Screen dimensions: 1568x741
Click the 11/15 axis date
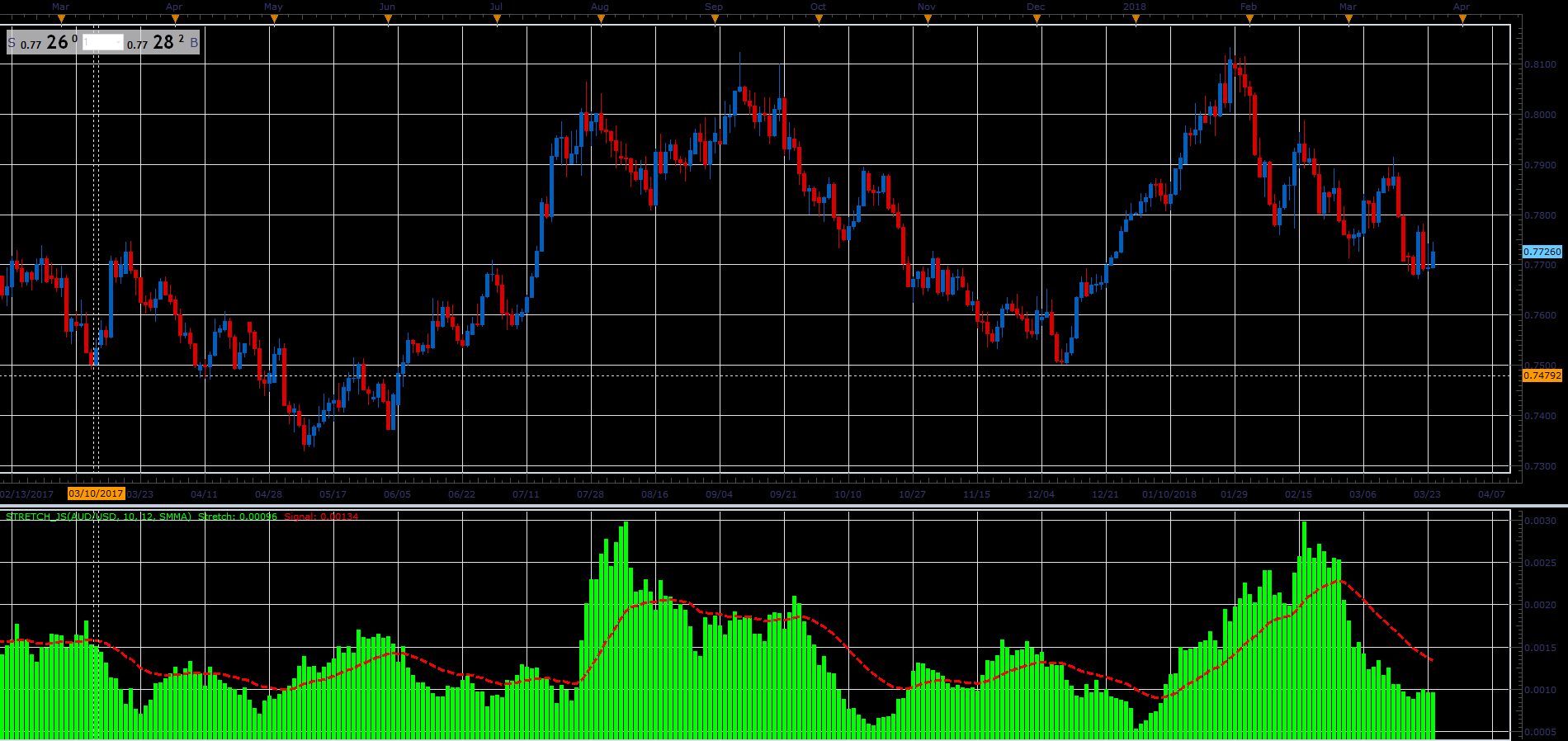coord(976,494)
